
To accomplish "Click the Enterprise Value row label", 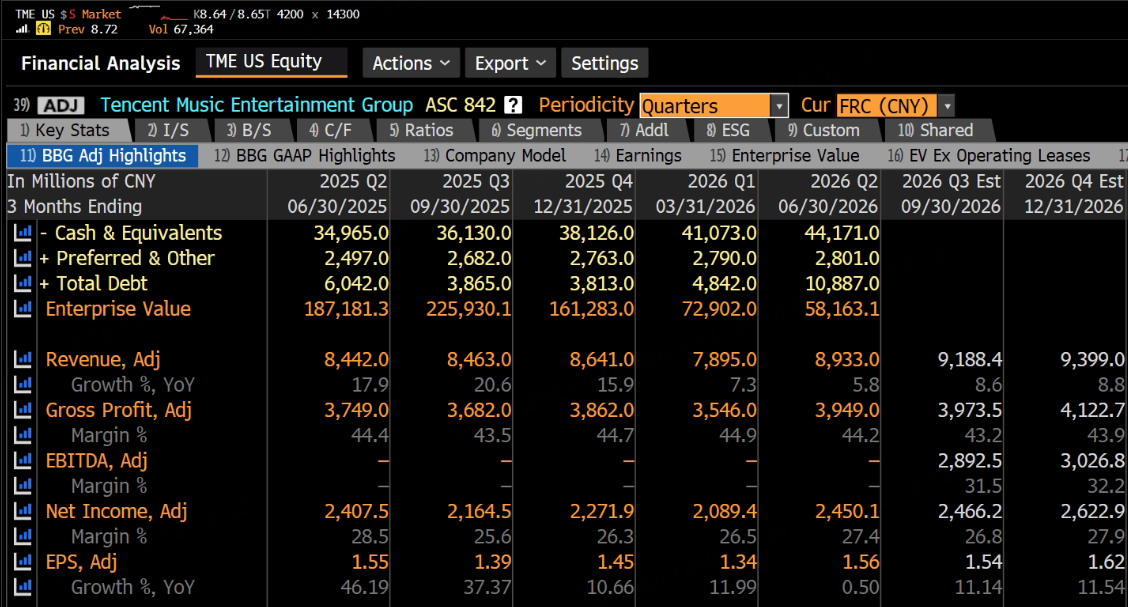I will click(x=118, y=309).
